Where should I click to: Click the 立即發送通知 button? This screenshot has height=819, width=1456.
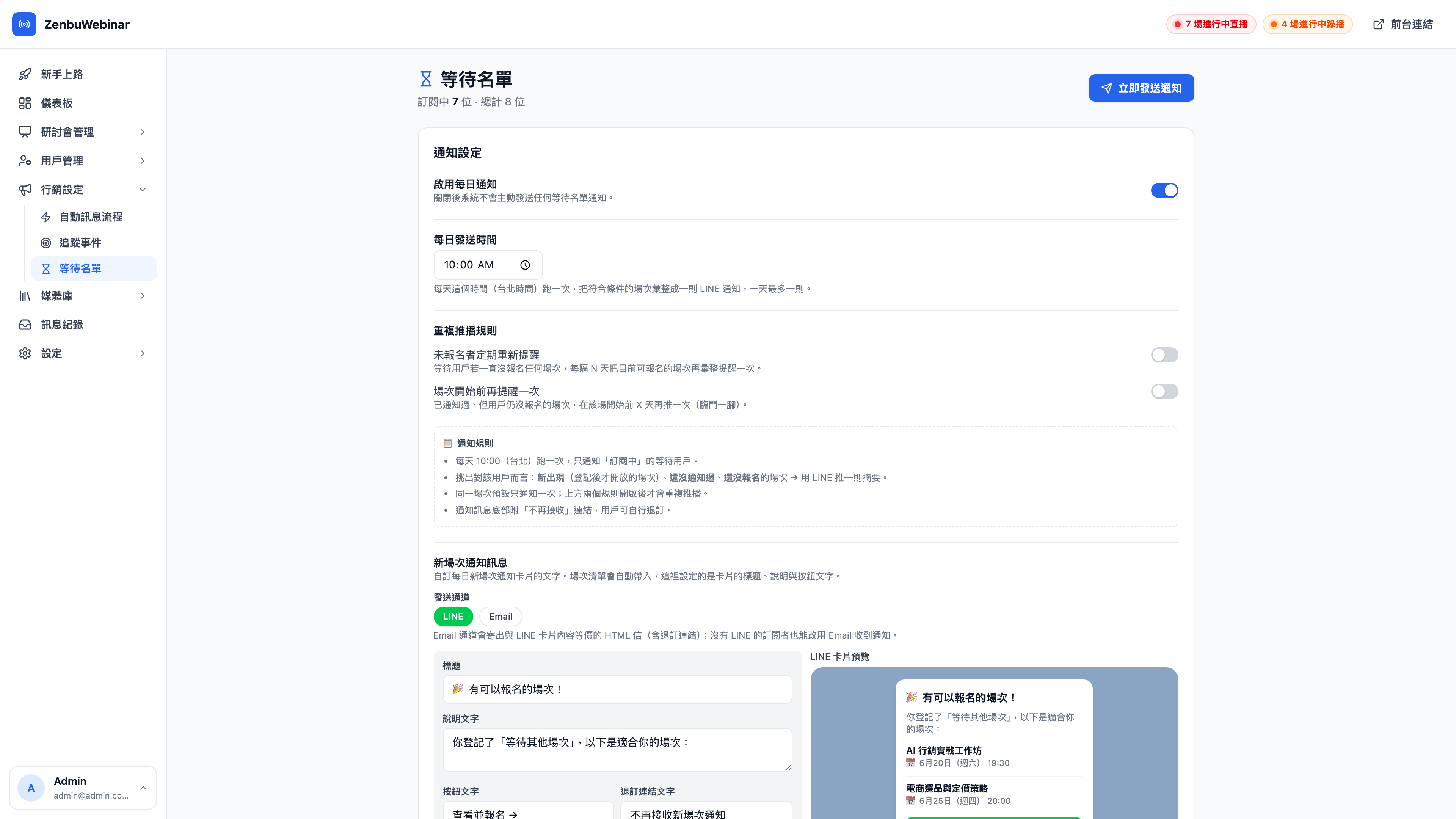1141,88
